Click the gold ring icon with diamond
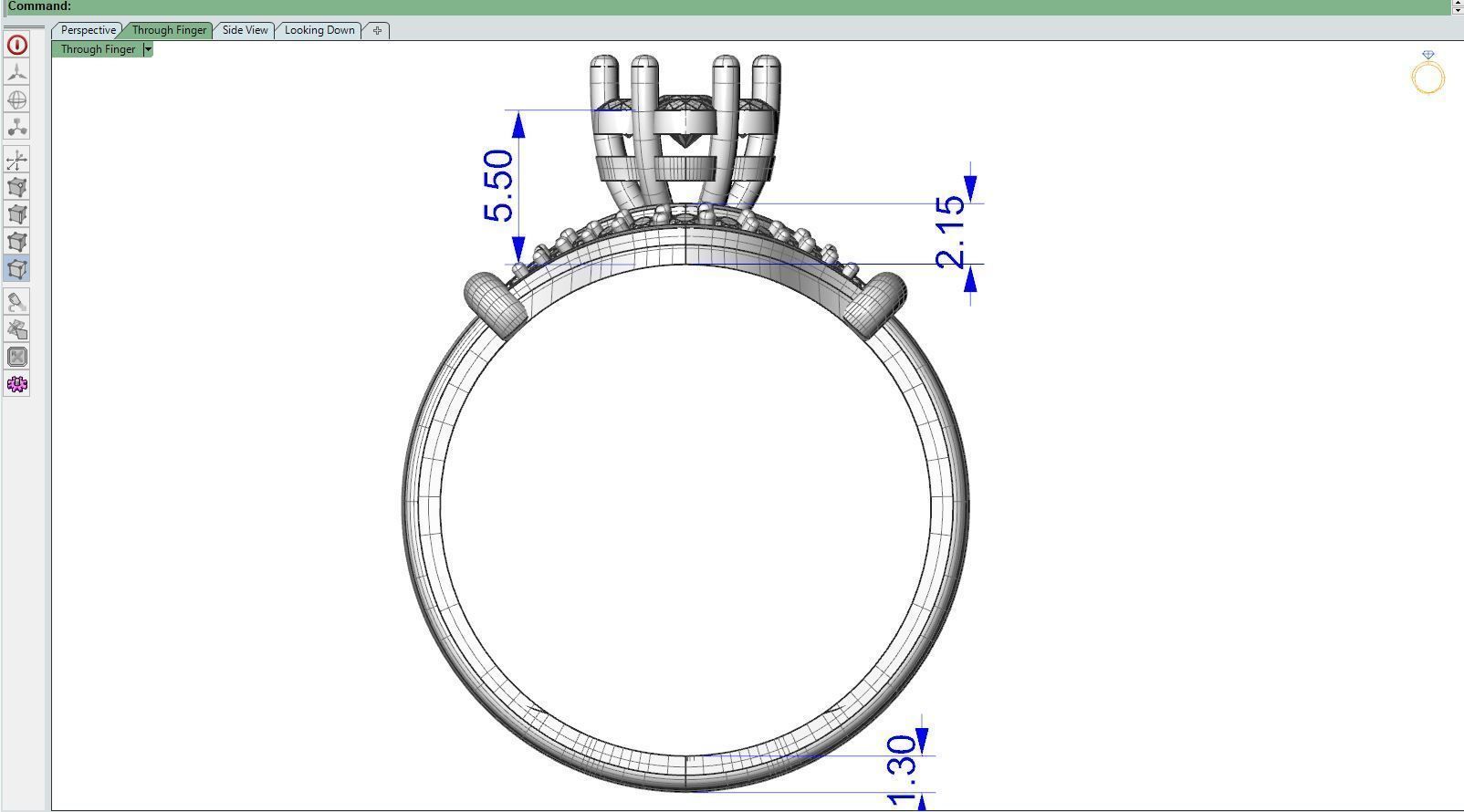 pos(1428,73)
